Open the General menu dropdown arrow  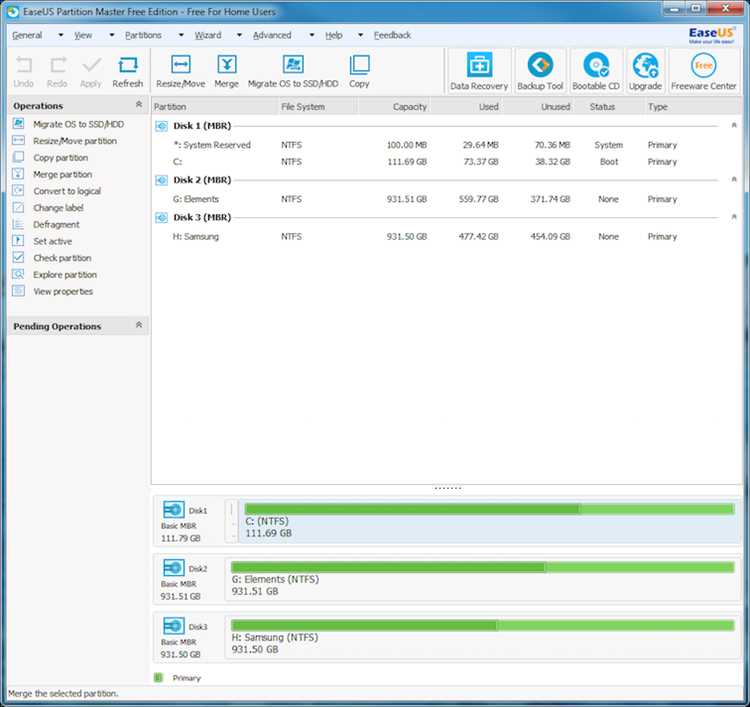pos(61,35)
